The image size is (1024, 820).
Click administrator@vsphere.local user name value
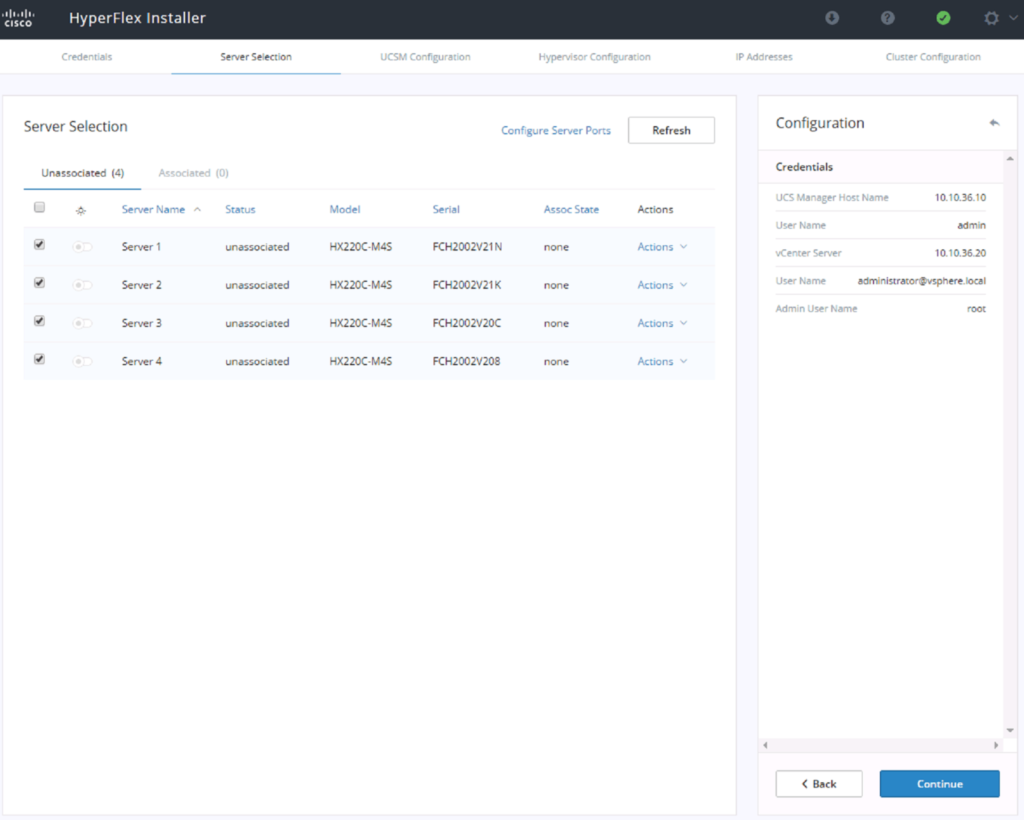921,281
